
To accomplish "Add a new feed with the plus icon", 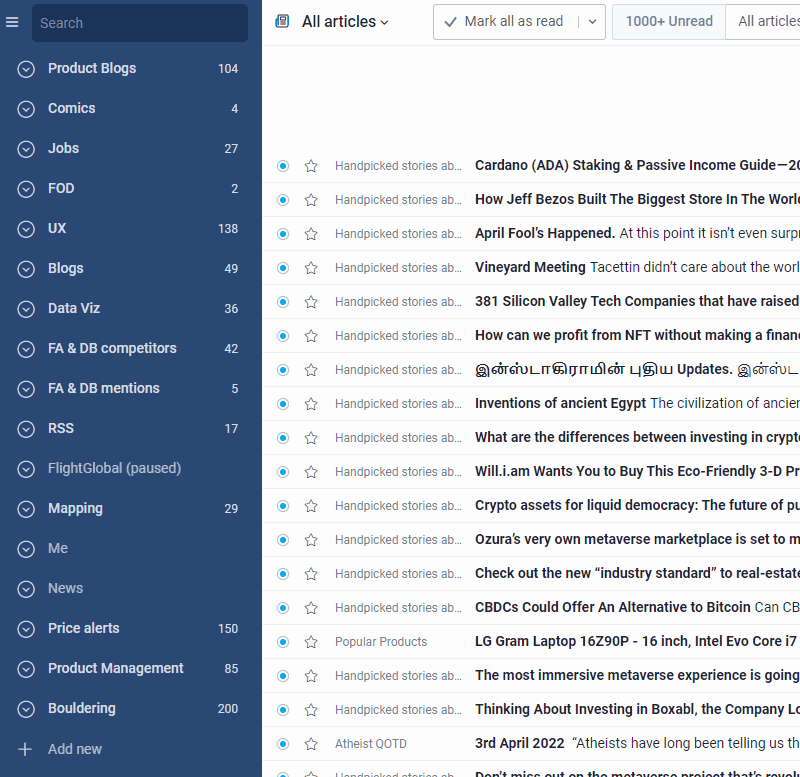I will click(x=25, y=748).
